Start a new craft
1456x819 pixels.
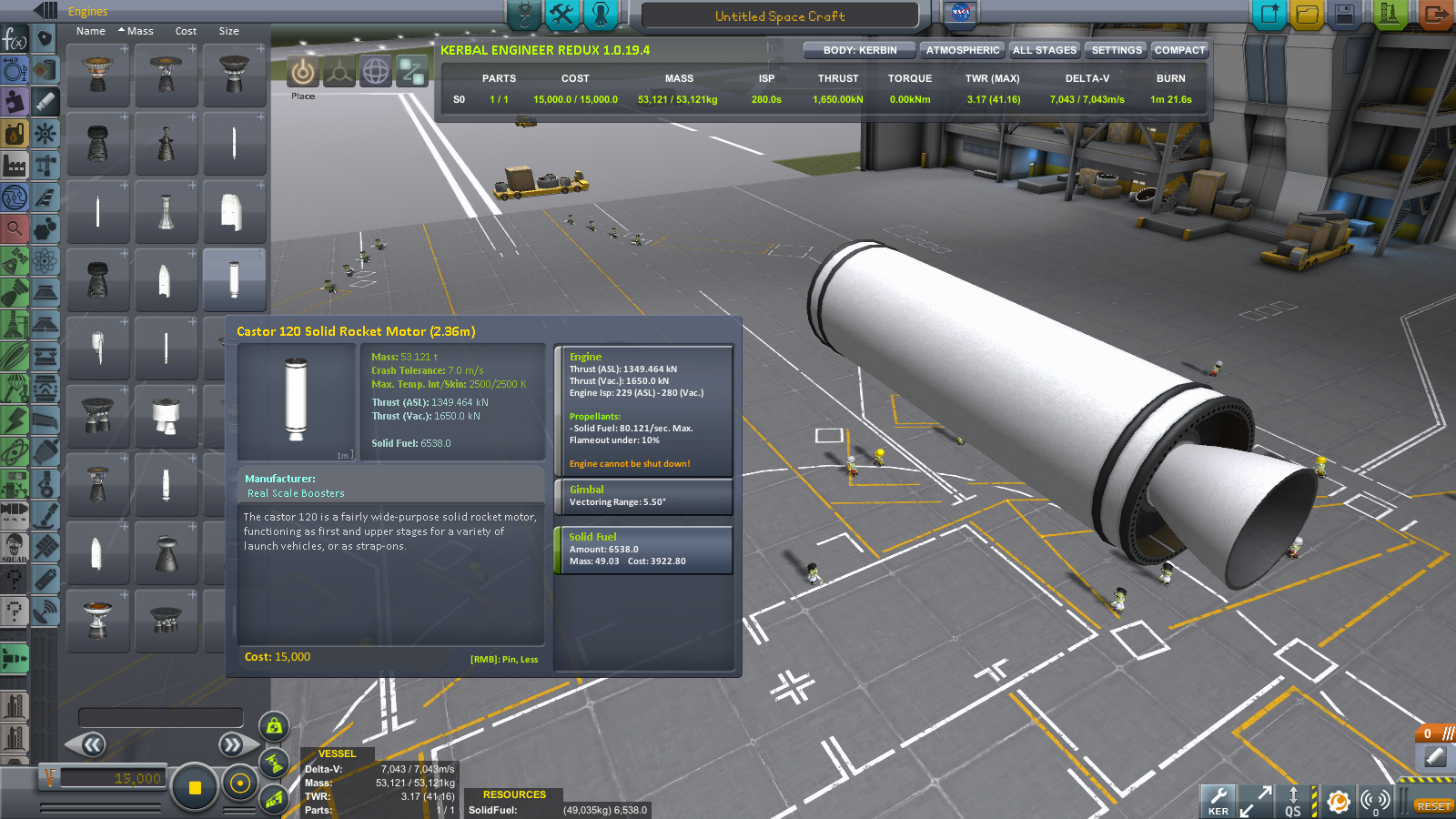[x=1269, y=15]
